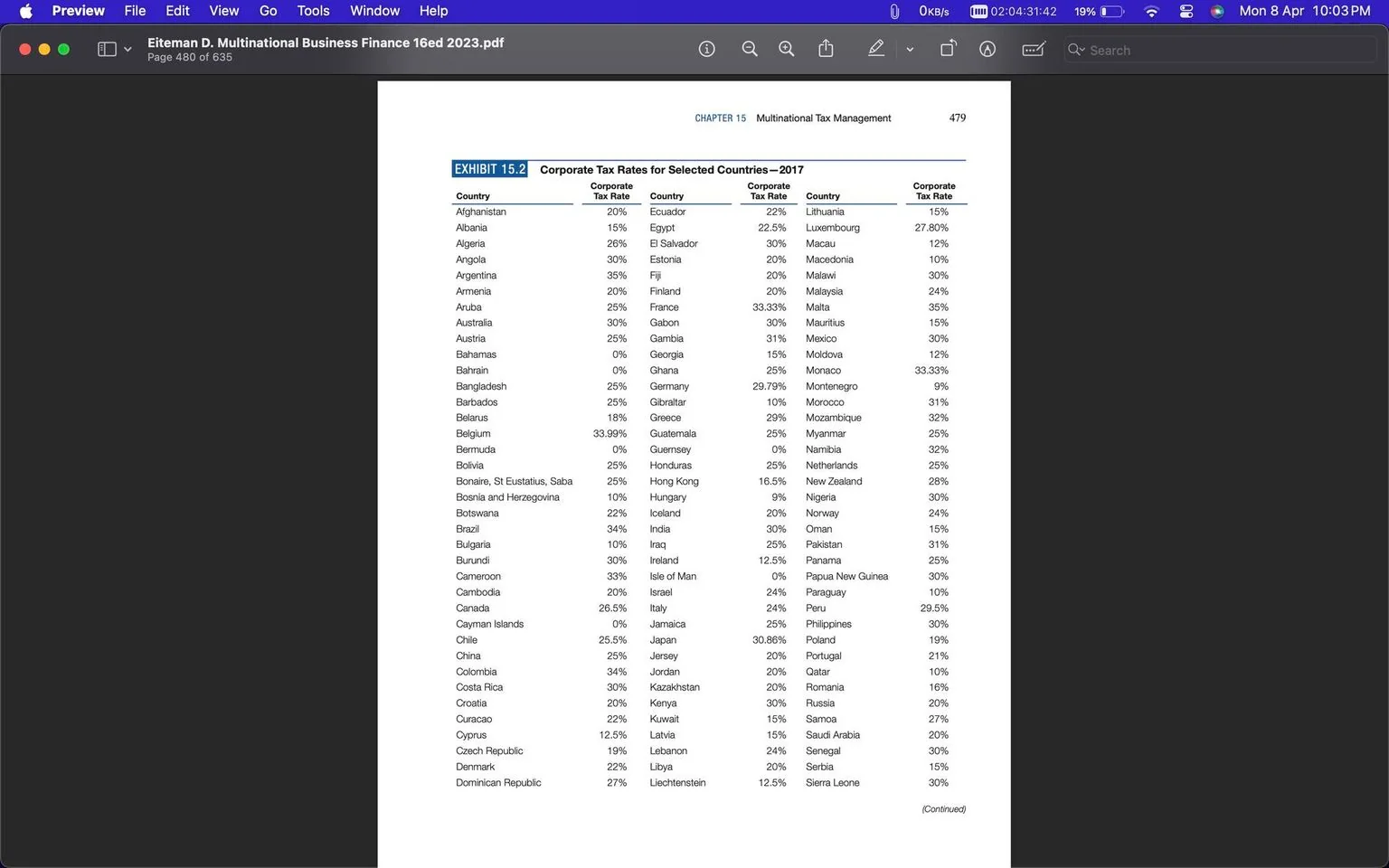Click the CHAPTER 15 header text
The width and height of the screenshot is (1389, 868).
point(720,118)
